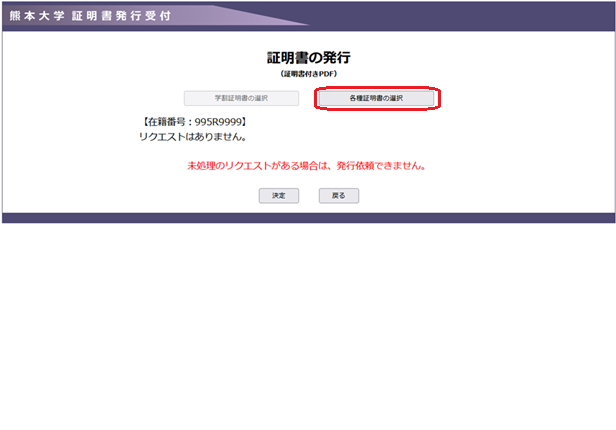Screen dimensions: 616x430
Task: Click blank space between 決定 and 戻る
Action: [x=308, y=195]
